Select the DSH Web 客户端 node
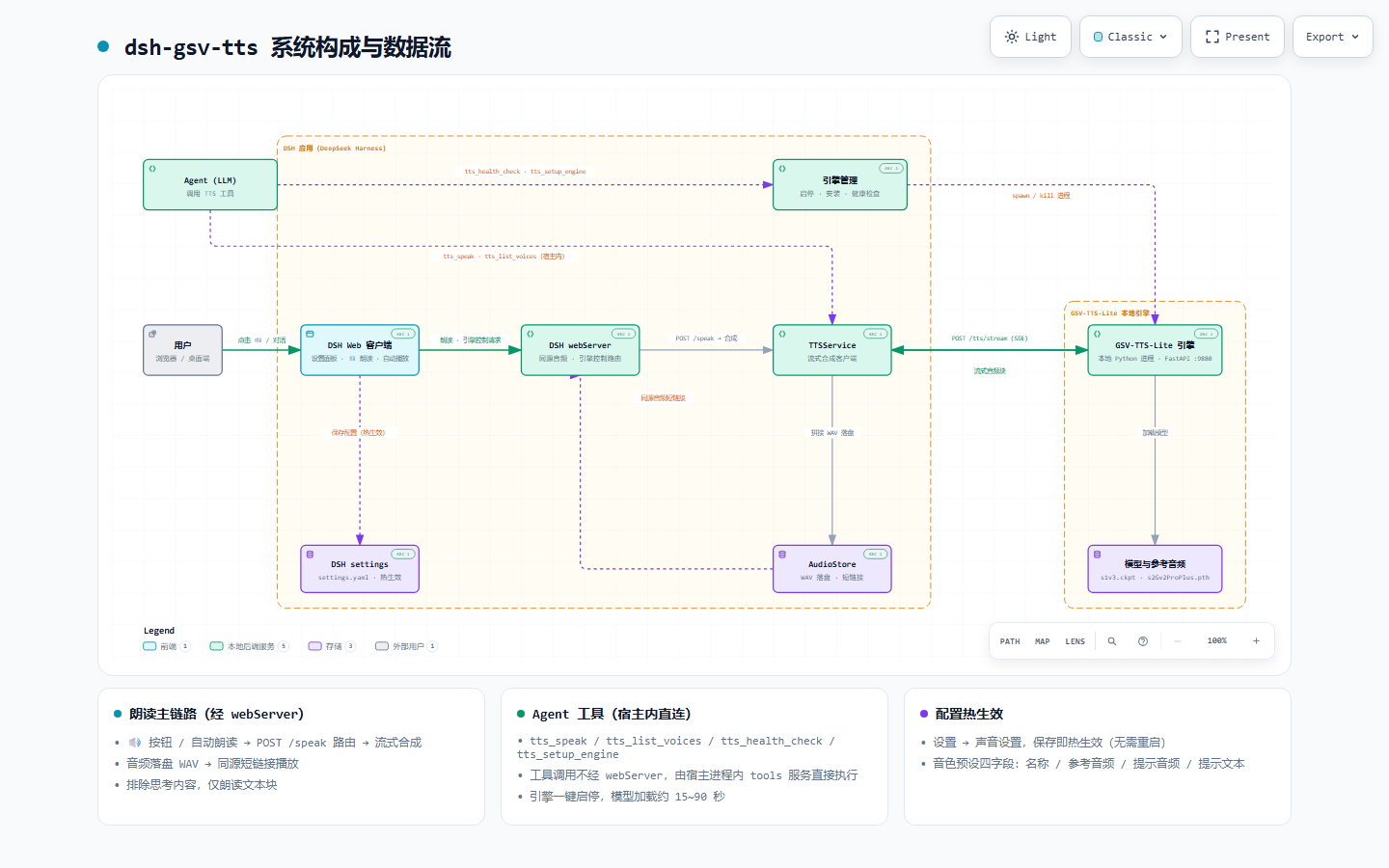1389x868 pixels. click(360, 350)
